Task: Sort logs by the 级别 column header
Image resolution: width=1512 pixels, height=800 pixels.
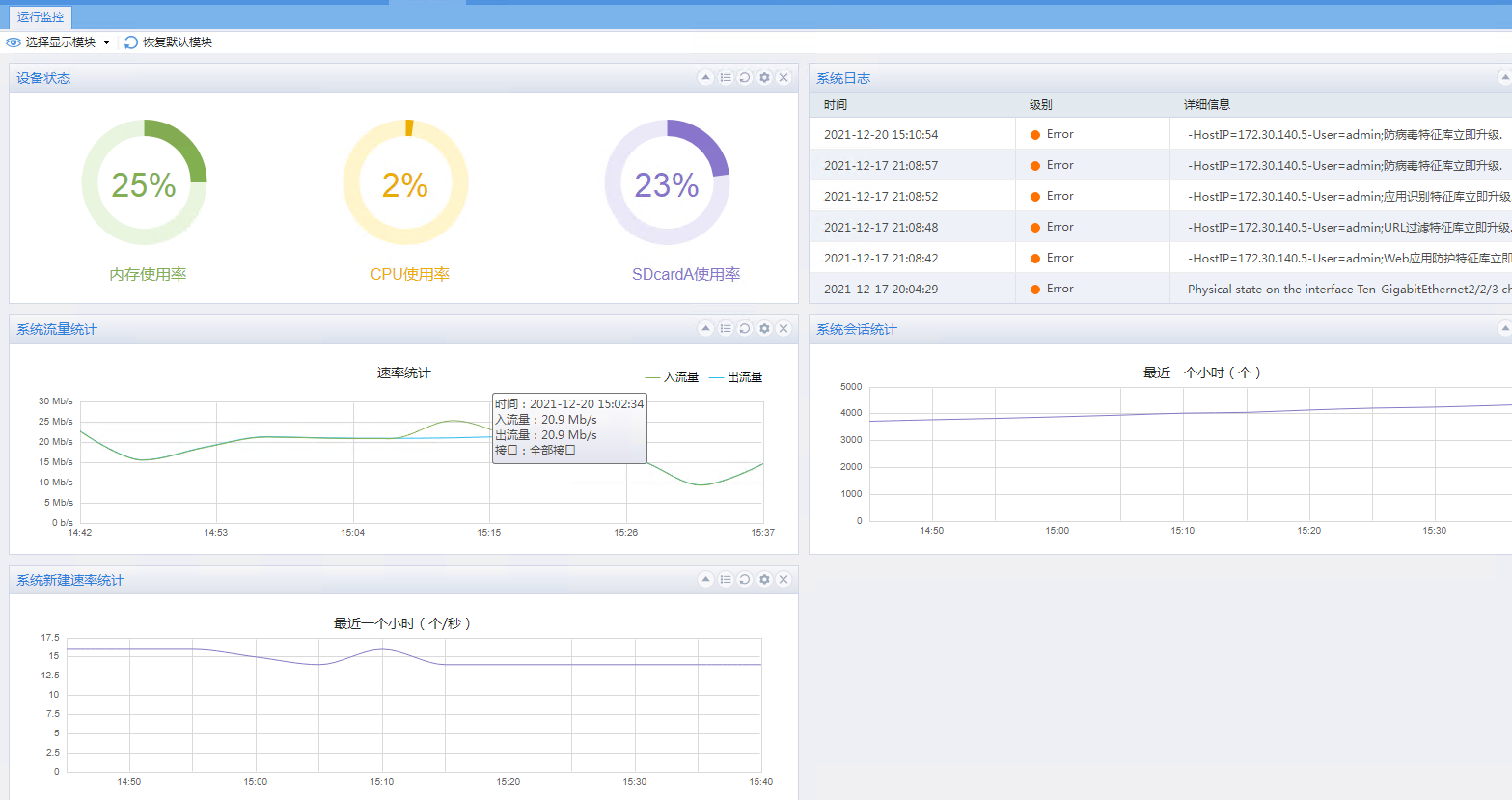Action: [x=1040, y=105]
